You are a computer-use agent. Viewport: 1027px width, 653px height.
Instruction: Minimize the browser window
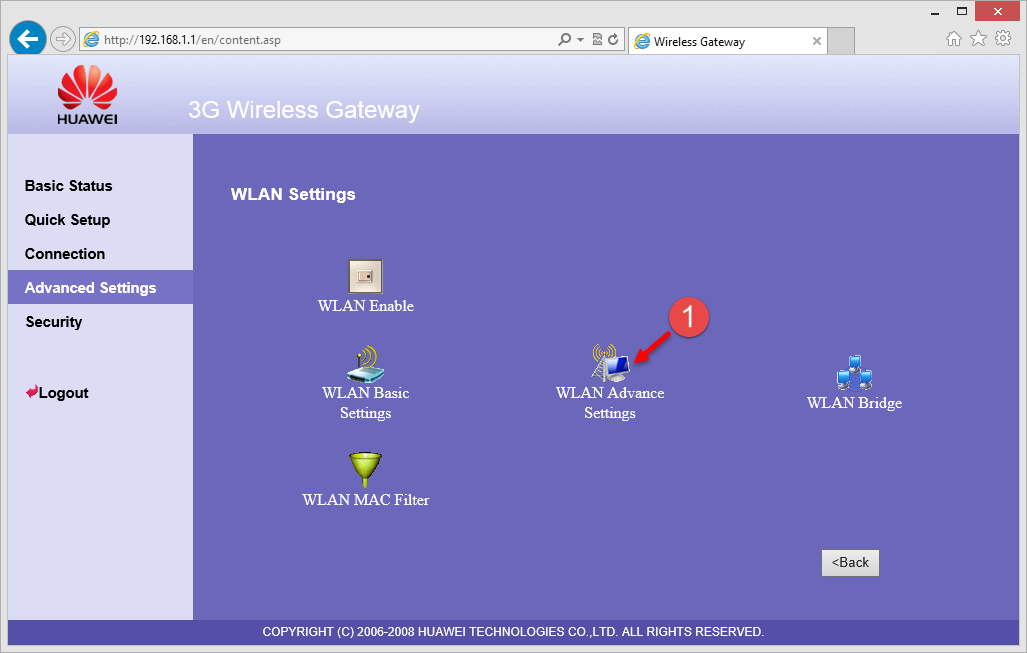(935, 12)
